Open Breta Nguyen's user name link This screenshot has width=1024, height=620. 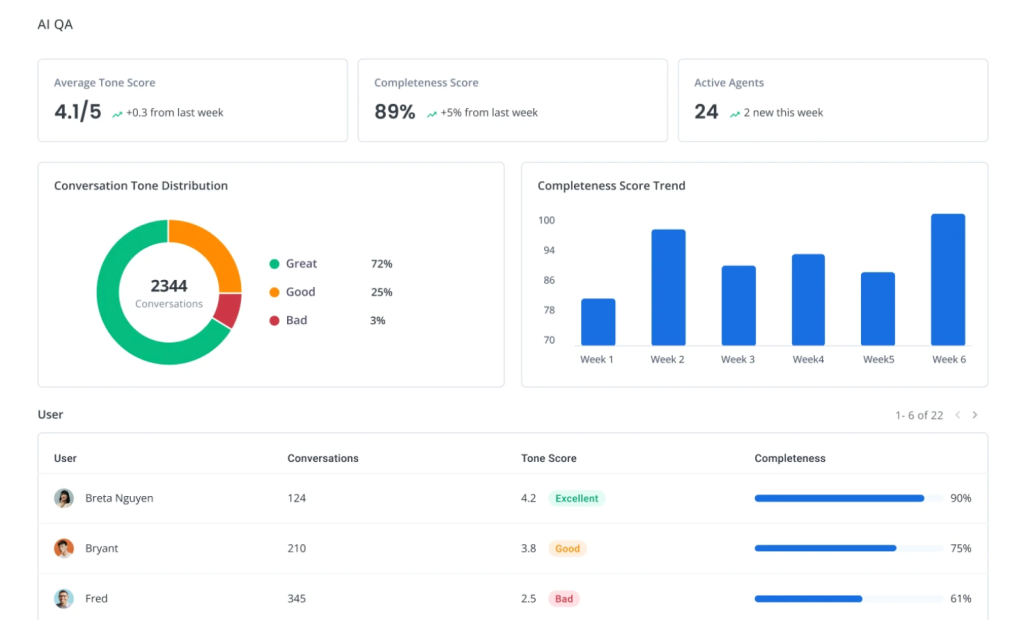tap(119, 498)
